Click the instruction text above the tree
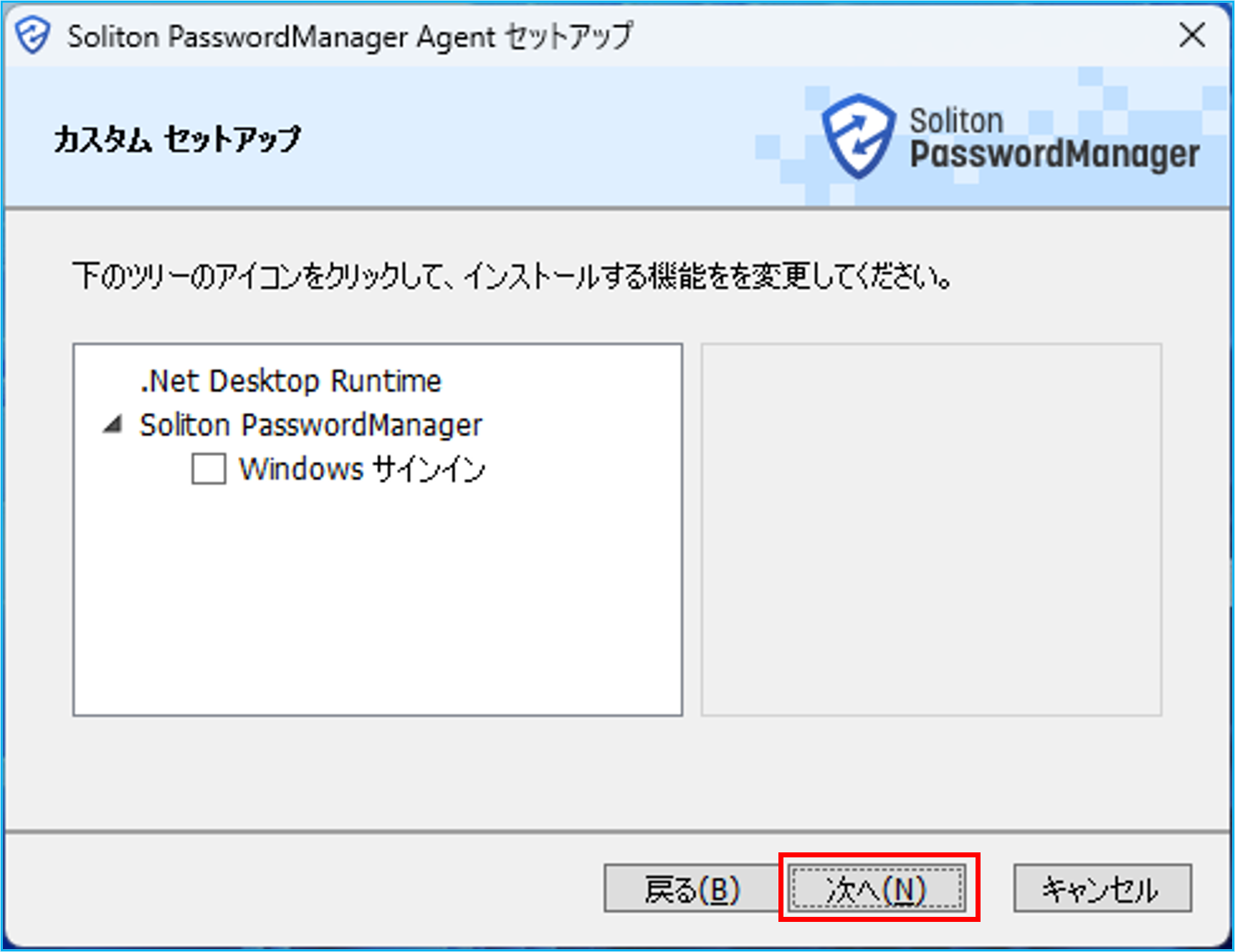Screen dimensions: 1235x952 [512, 276]
